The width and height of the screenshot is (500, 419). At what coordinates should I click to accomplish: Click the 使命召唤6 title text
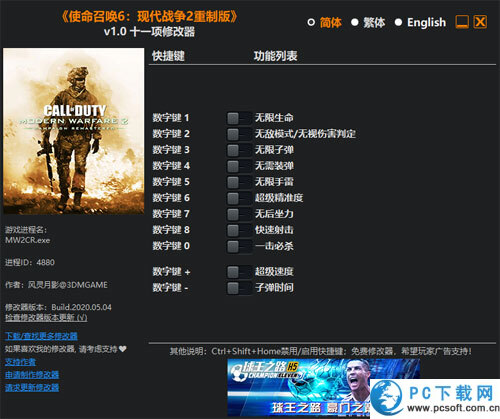(149, 17)
